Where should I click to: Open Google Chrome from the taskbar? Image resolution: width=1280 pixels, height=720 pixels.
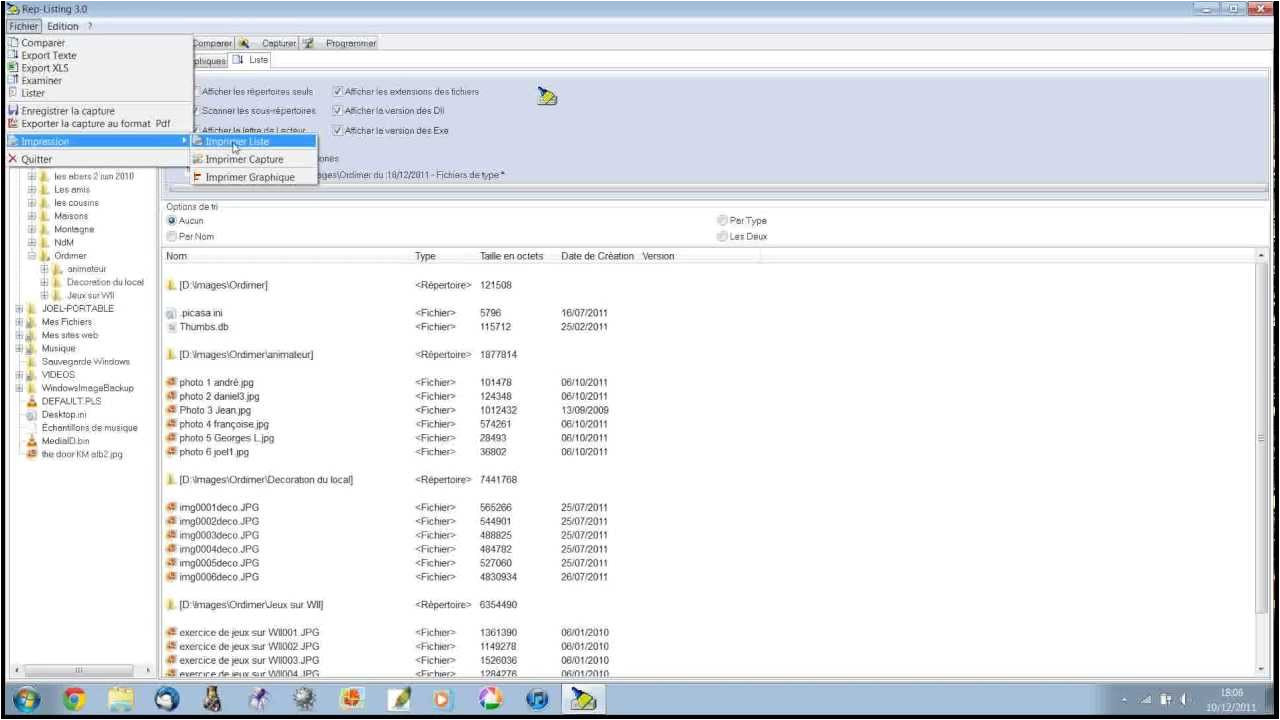click(77, 701)
